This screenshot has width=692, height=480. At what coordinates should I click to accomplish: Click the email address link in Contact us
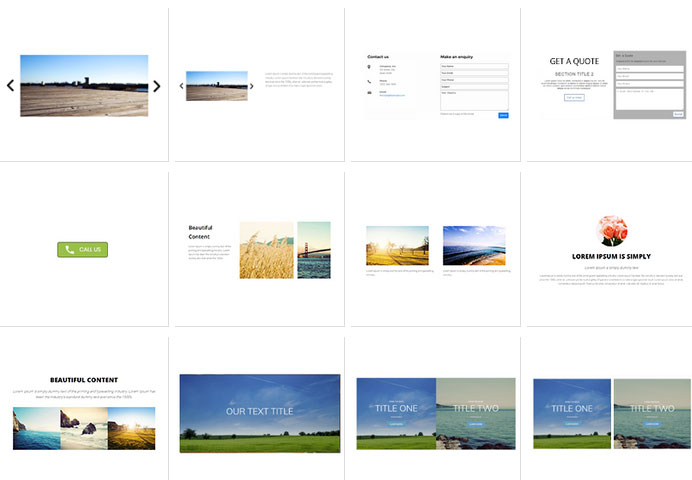[390, 95]
